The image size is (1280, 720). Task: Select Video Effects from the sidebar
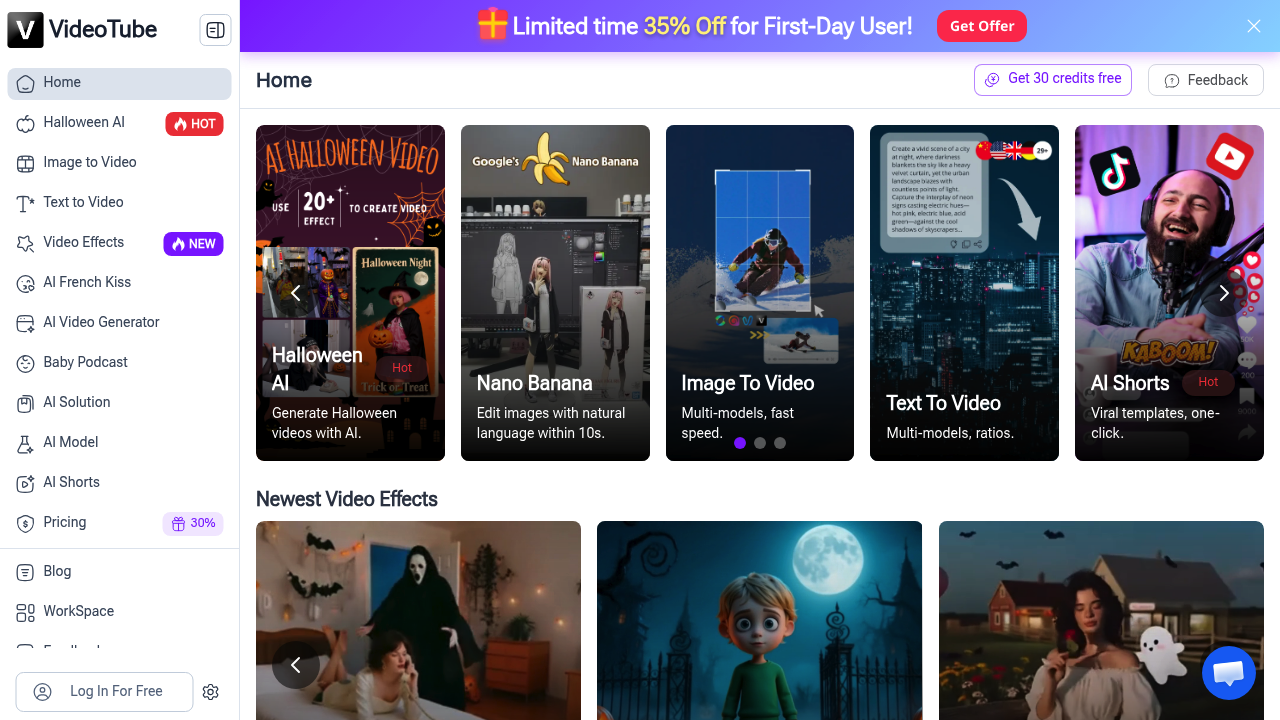pos(84,242)
